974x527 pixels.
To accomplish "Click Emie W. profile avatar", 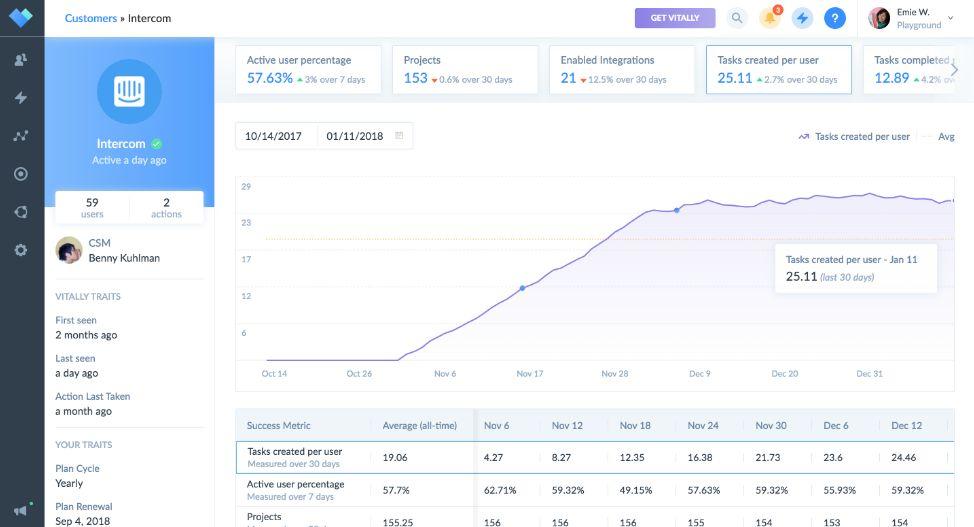I will (x=879, y=18).
